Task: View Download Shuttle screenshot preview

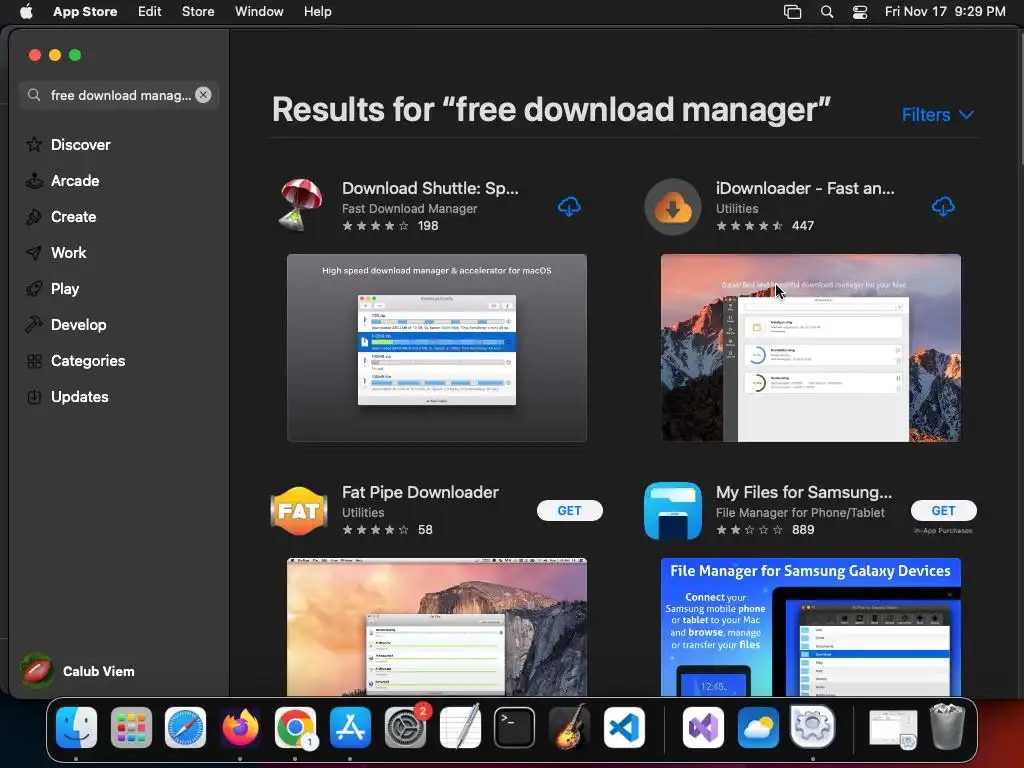Action: pyautogui.click(x=437, y=348)
